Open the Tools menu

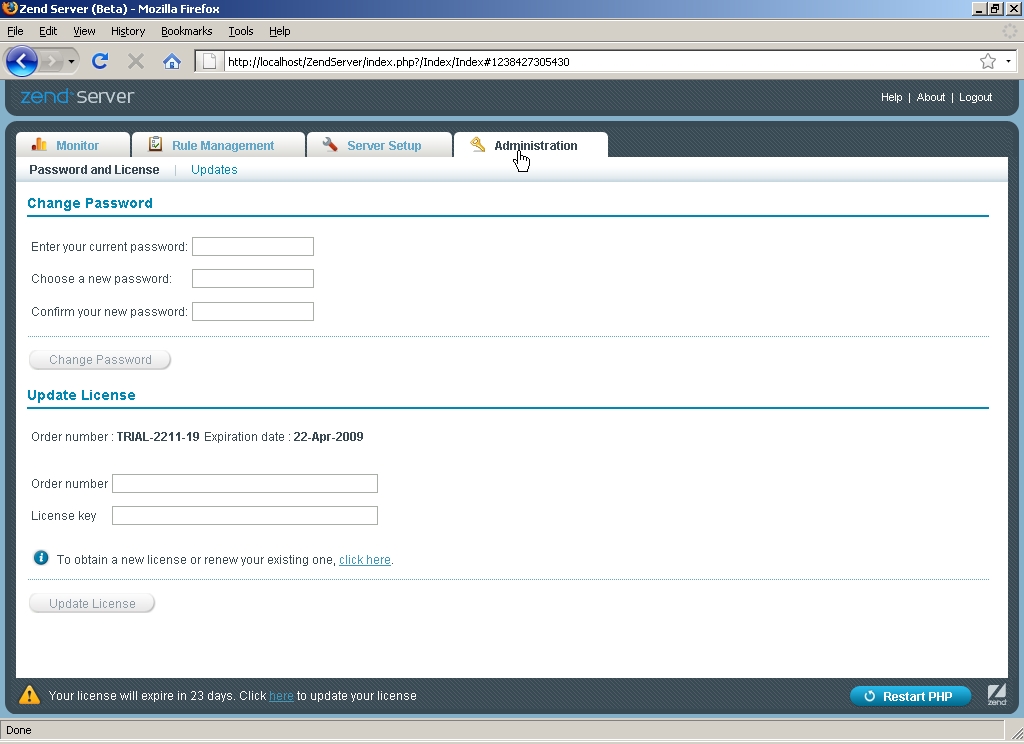(240, 31)
